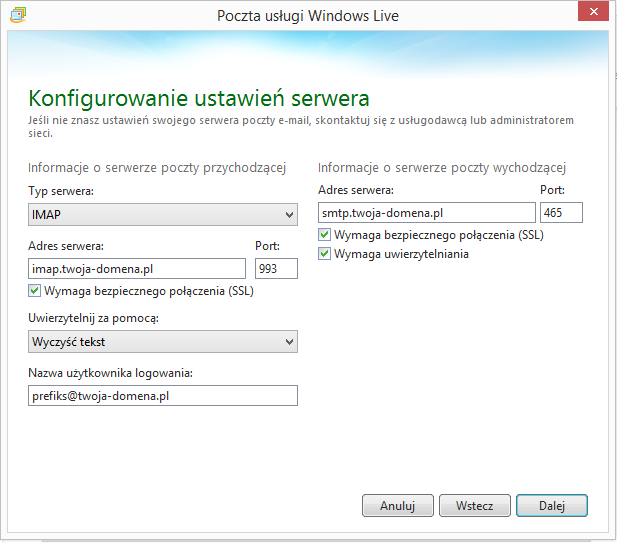This screenshot has width=617, height=543.
Task: Toggle Wymaga uwierzytelniania checkbox
Action: pos(324,254)
